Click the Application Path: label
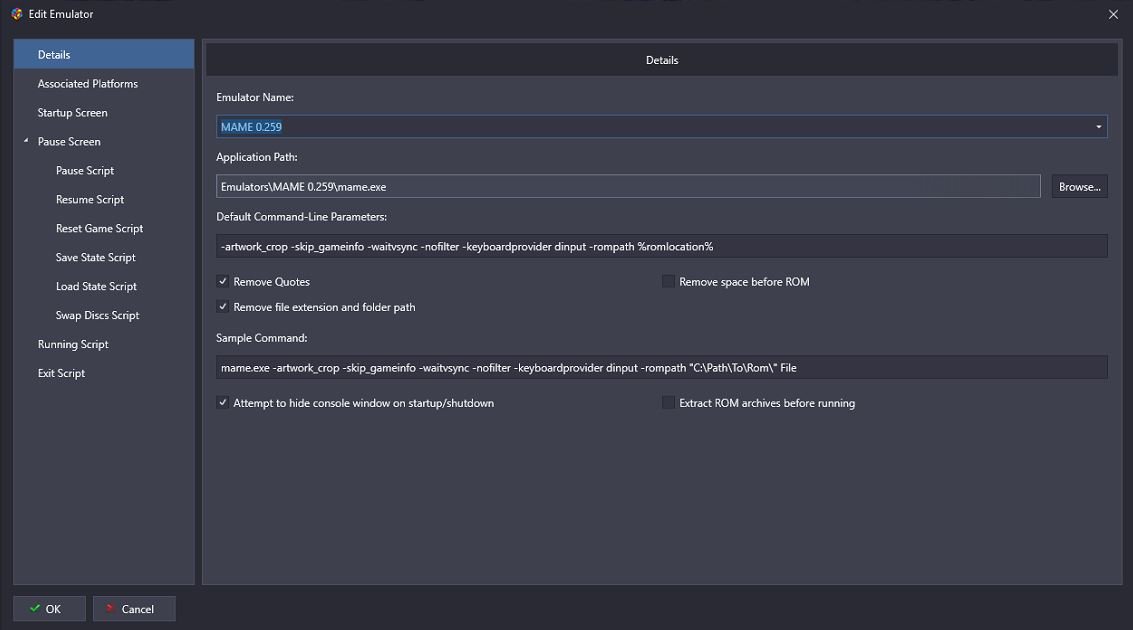1133x630 pixels. coord(257,157)
